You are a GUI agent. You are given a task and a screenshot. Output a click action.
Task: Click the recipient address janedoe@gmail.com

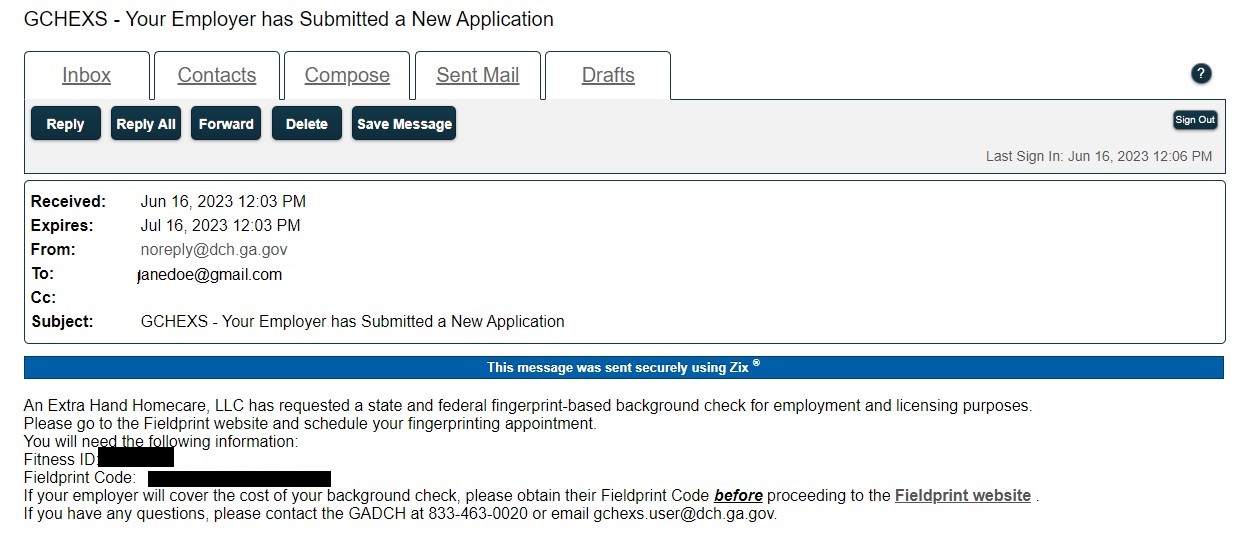(x=210, y=274)
